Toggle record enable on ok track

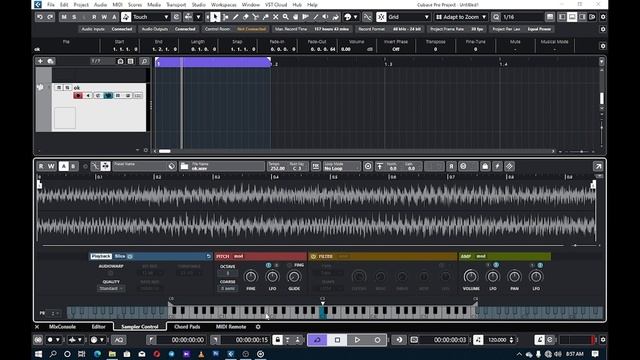tap(78, 96)
